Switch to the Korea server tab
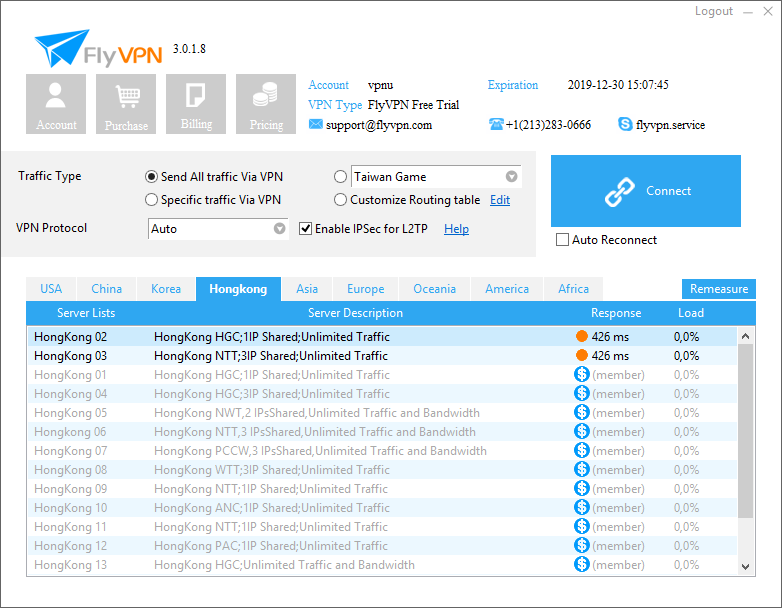The width and height of the screenshot is (782, 608). (166, 289)
